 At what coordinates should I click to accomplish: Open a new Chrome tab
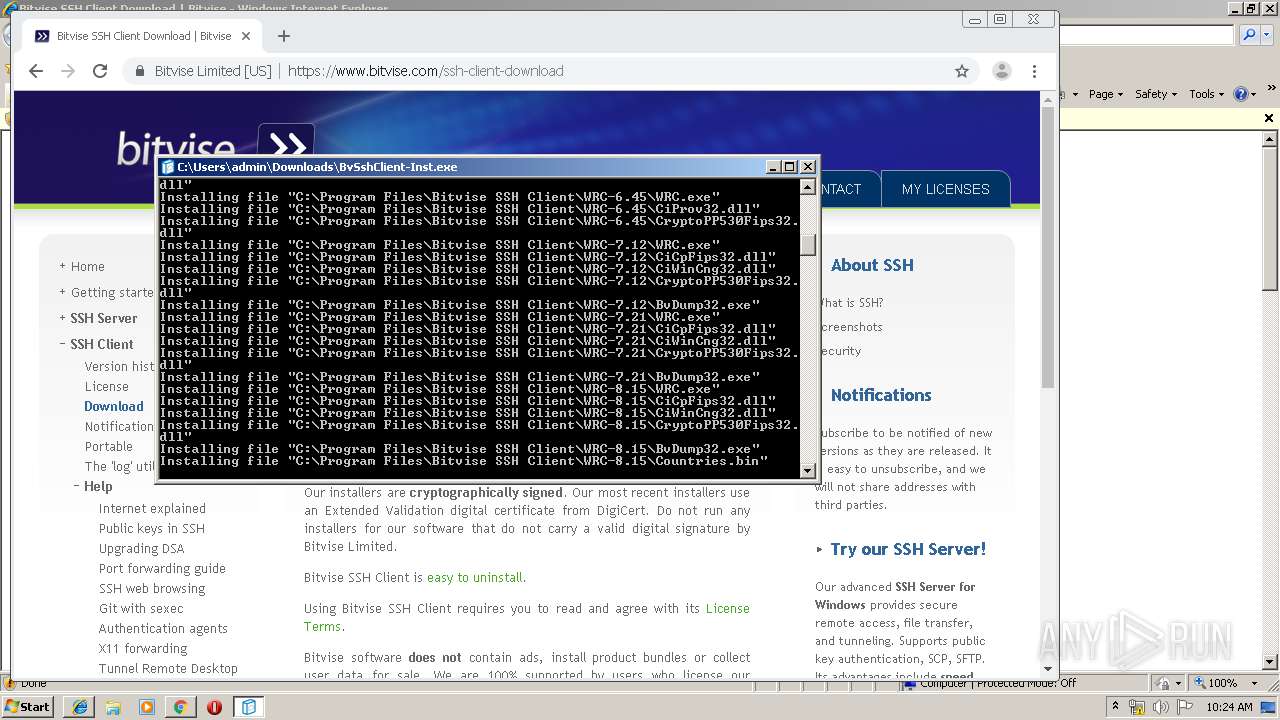[x=284, y=36]
